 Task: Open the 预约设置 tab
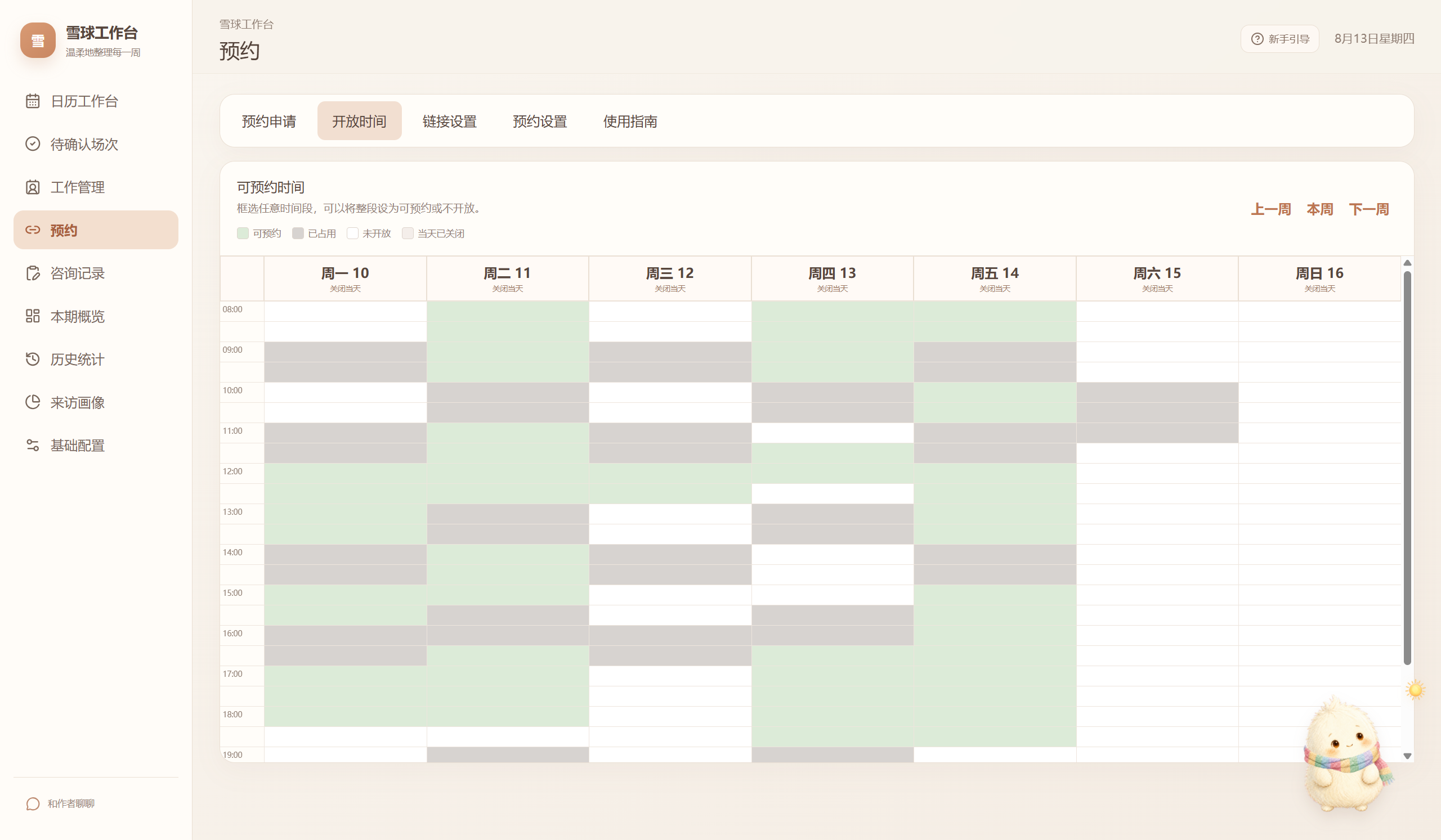pyautogui.click(x=540, y=121)
